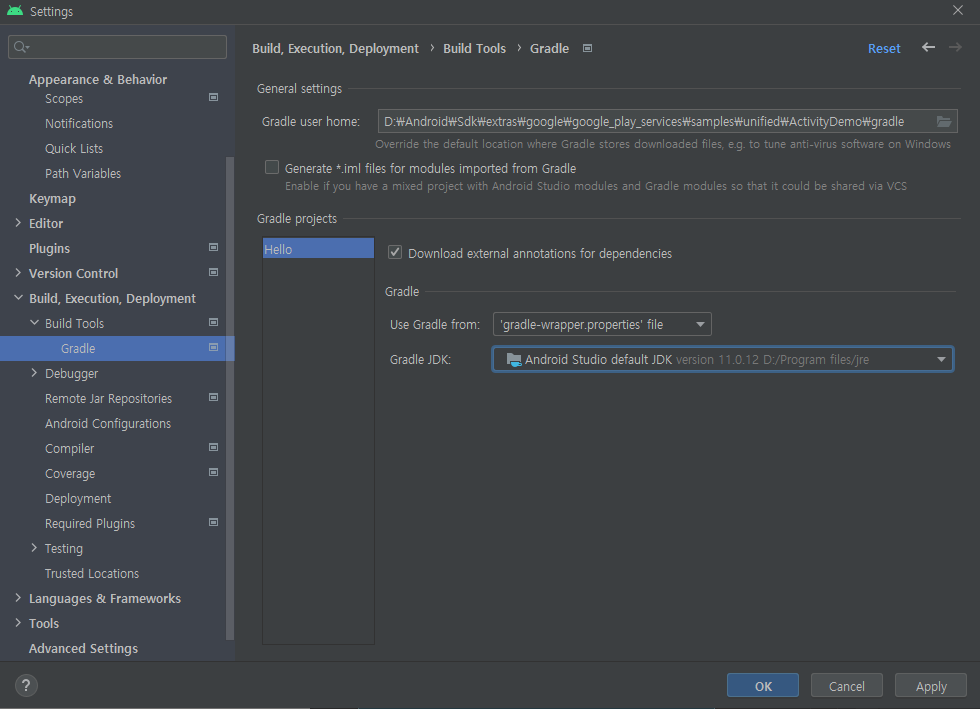Image resolution: width=980 pixels, height=709 pixels.
Task: Collapse Build, Execution, Deployment node
Action: click(18, 298)
